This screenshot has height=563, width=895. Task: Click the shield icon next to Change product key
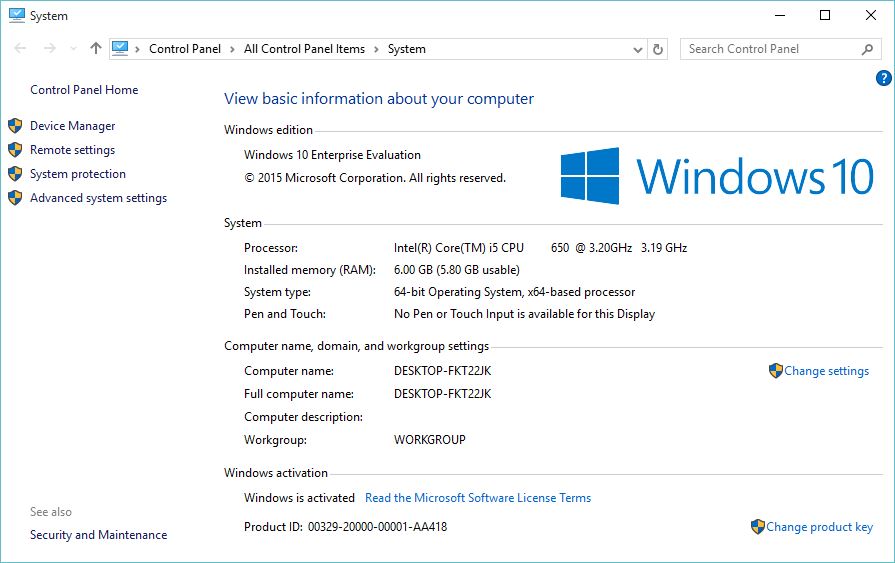[x=757, y=526]
